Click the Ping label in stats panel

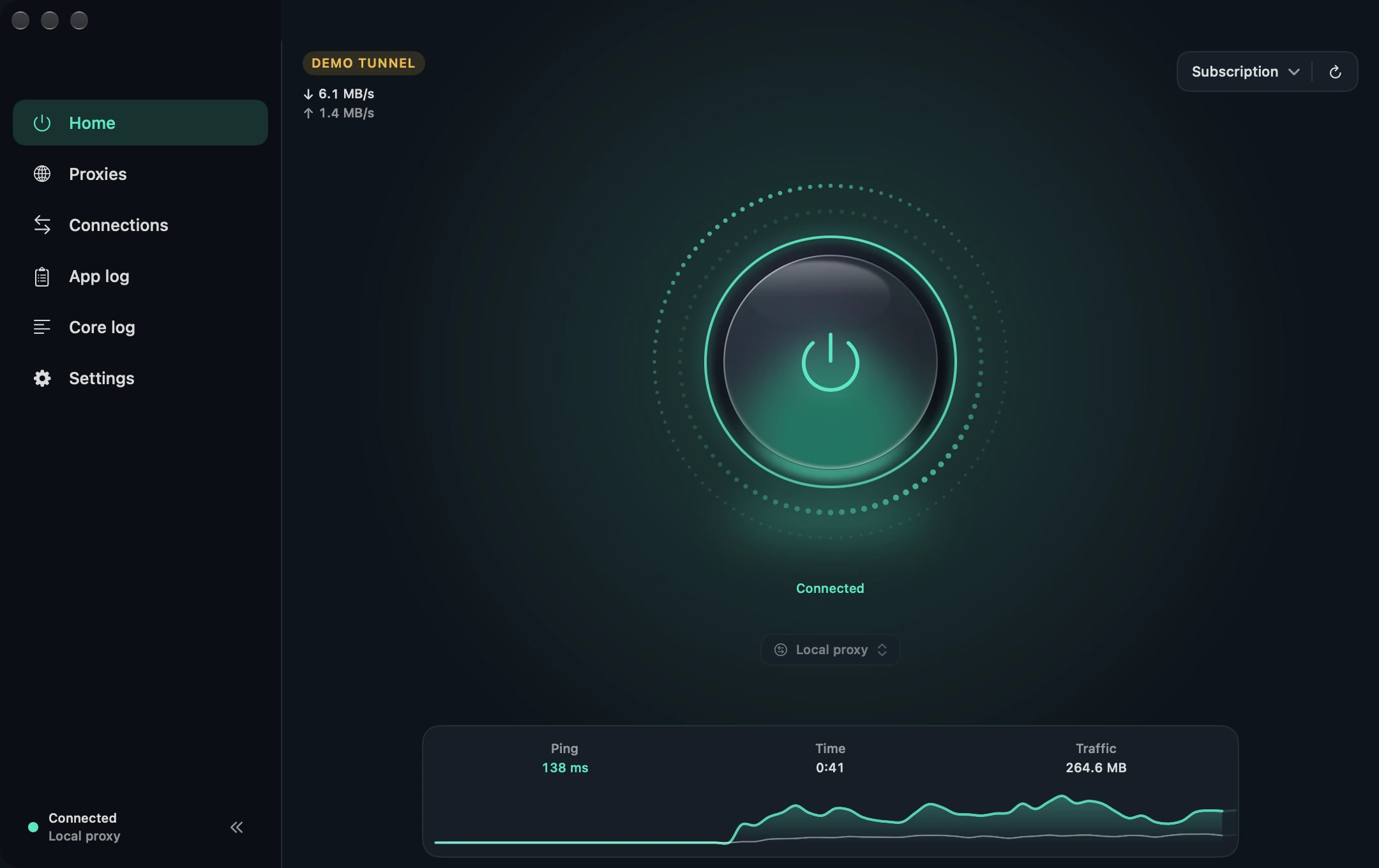pos(564,749)
